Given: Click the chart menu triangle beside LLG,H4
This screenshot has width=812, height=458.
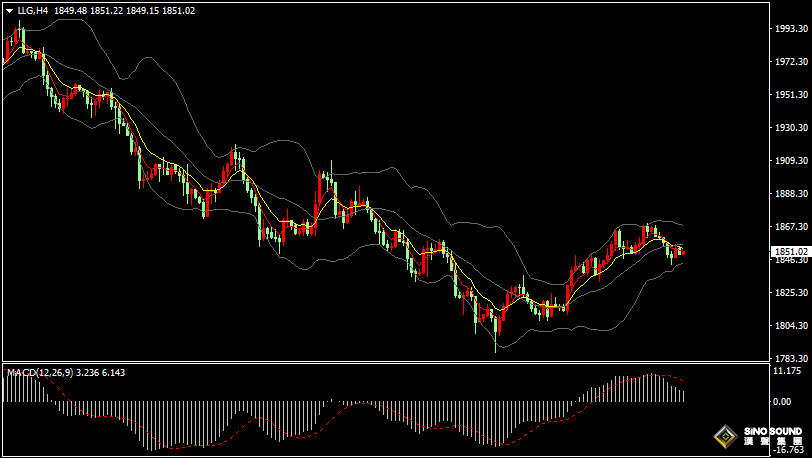Looking at the screenshot, I should [x=10, y=10].
